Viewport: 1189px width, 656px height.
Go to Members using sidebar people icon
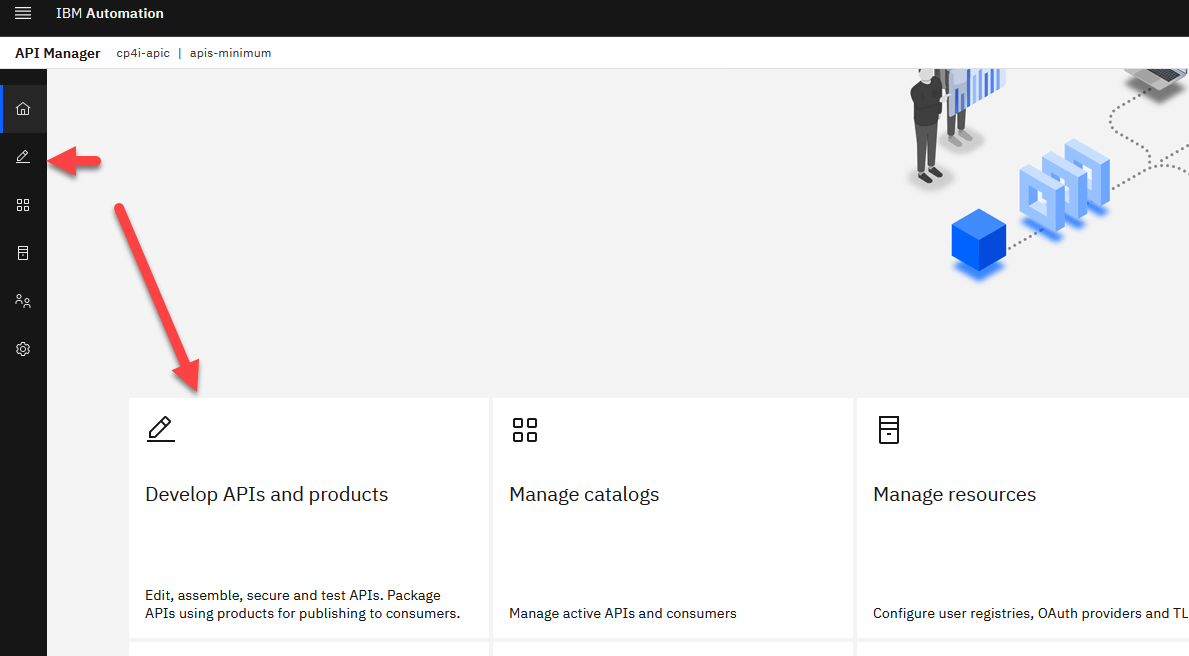[23, 301]
